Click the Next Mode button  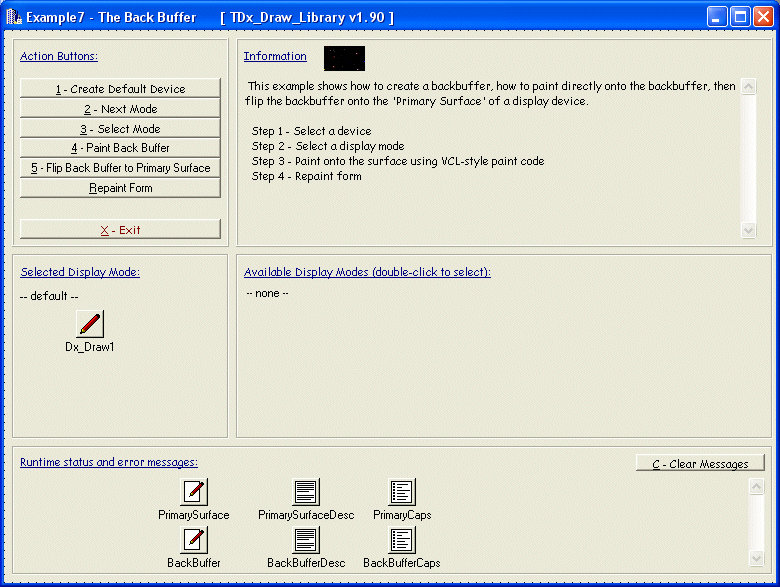[x=120, y=109]
